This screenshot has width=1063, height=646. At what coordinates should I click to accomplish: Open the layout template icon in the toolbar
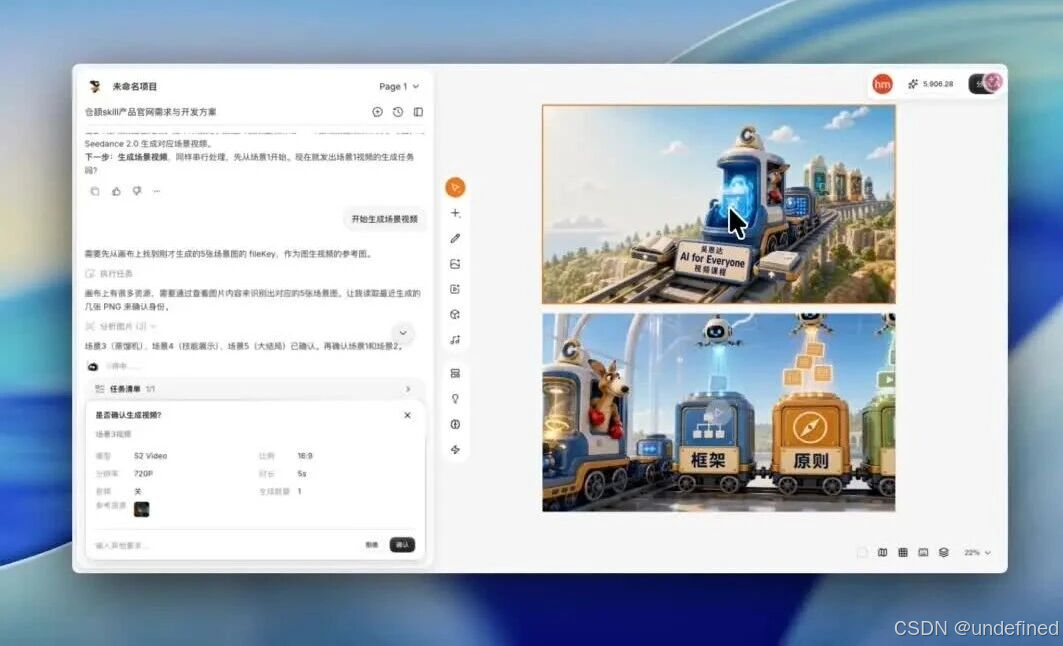pos(456,374)
